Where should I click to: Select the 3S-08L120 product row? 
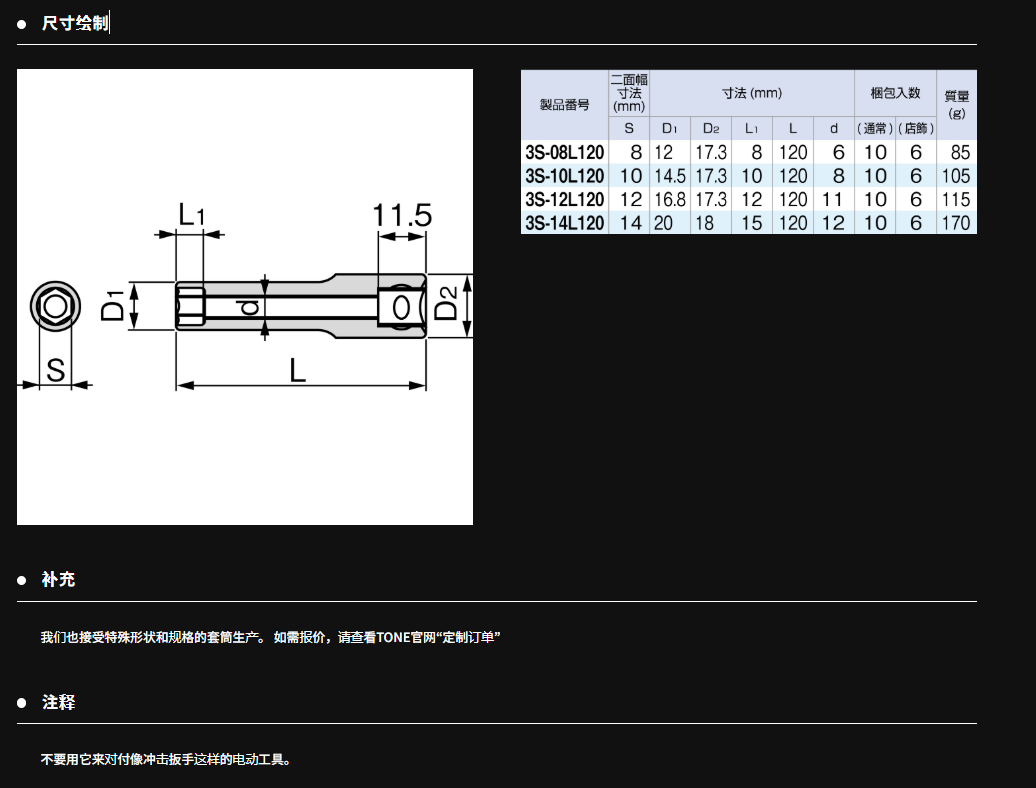coord(565,153)
